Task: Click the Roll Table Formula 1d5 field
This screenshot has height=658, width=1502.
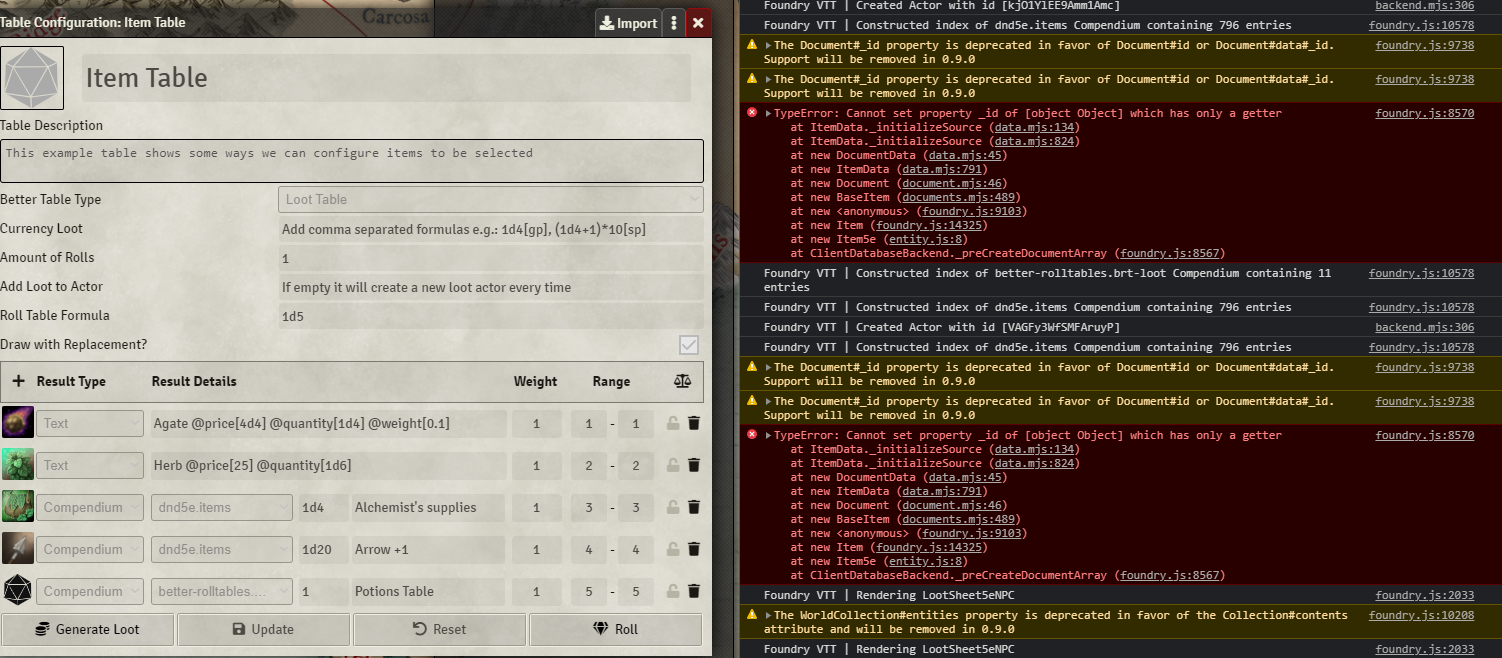Action: point(490,315)
